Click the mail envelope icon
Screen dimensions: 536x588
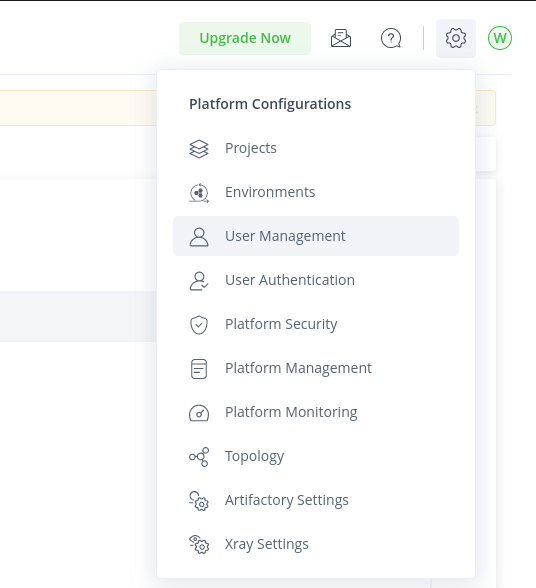point(341,38)
